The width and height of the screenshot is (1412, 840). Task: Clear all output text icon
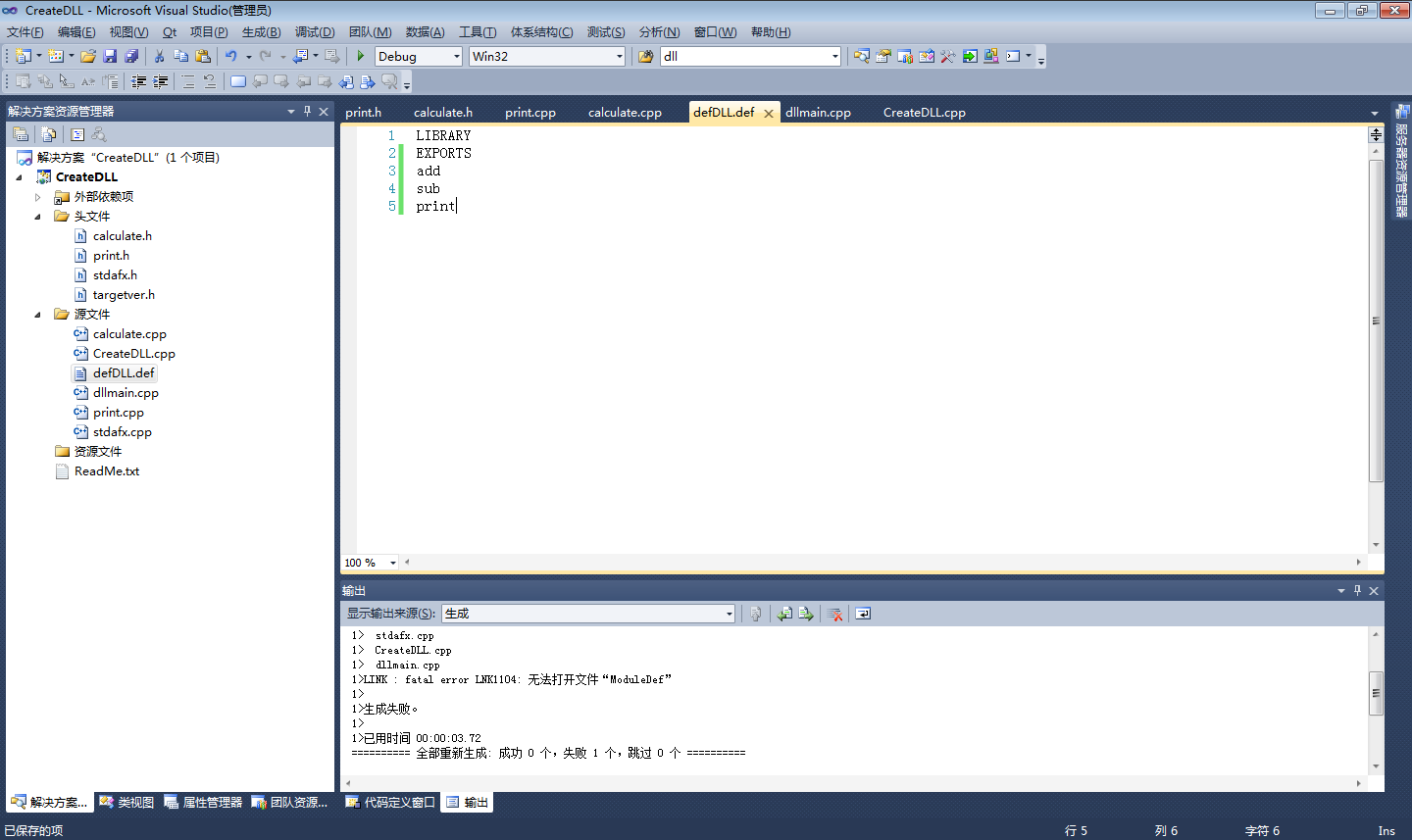coord(834,614)
